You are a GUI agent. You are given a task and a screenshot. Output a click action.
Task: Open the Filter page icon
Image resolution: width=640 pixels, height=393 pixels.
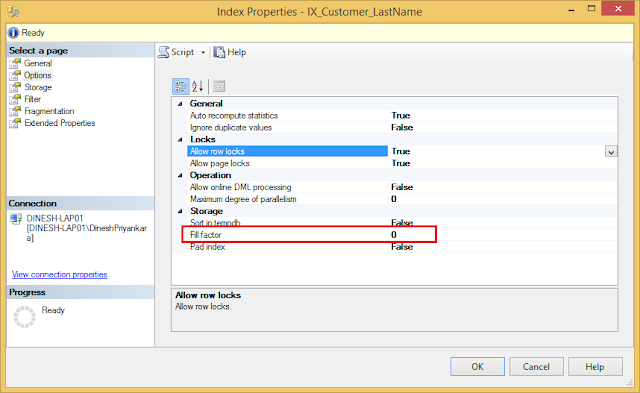coord(15,99)
